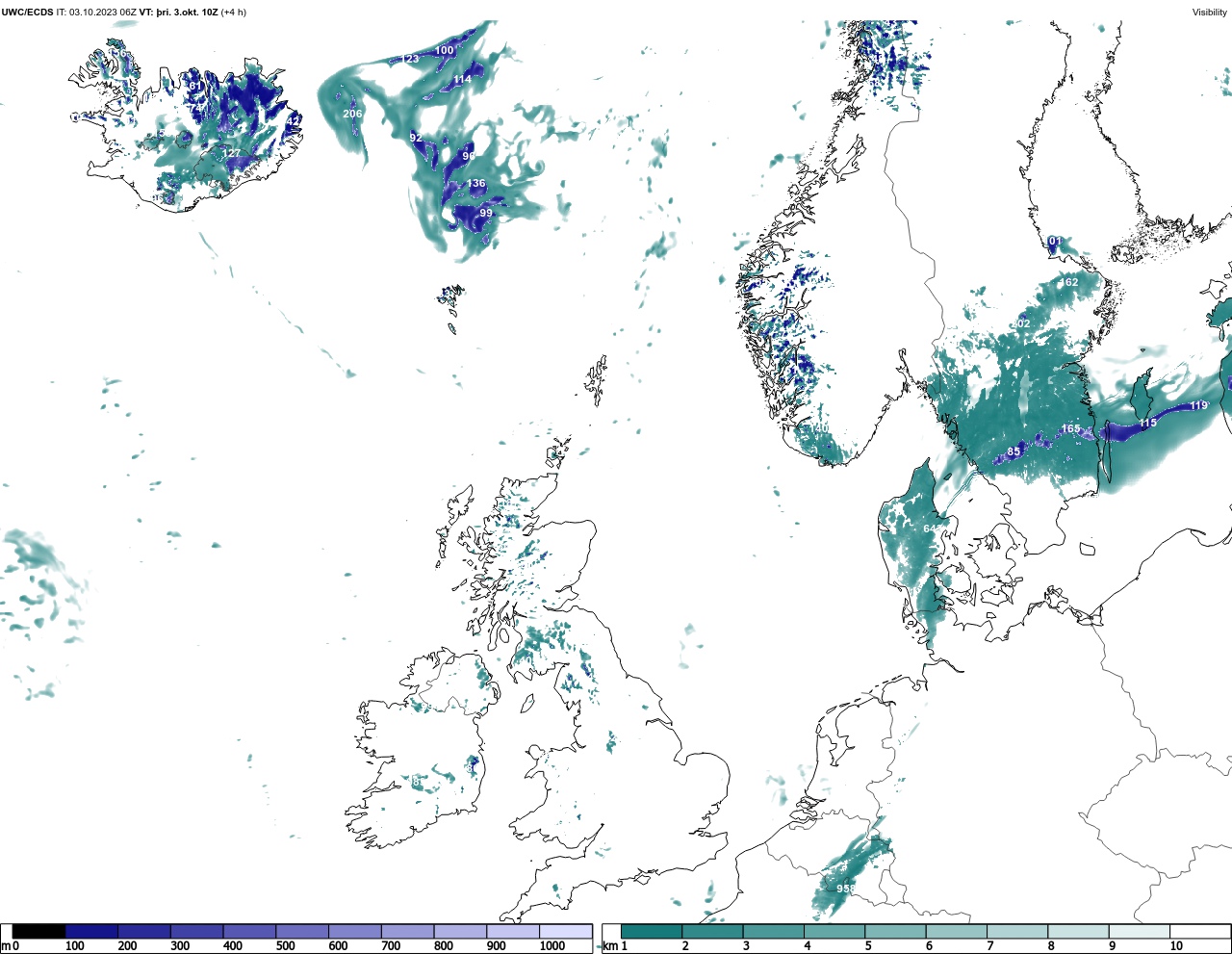Viewport: 1232px width, 954px height.
Task: Click the '500' tick label in meter legend
Action: click(285, 946)
